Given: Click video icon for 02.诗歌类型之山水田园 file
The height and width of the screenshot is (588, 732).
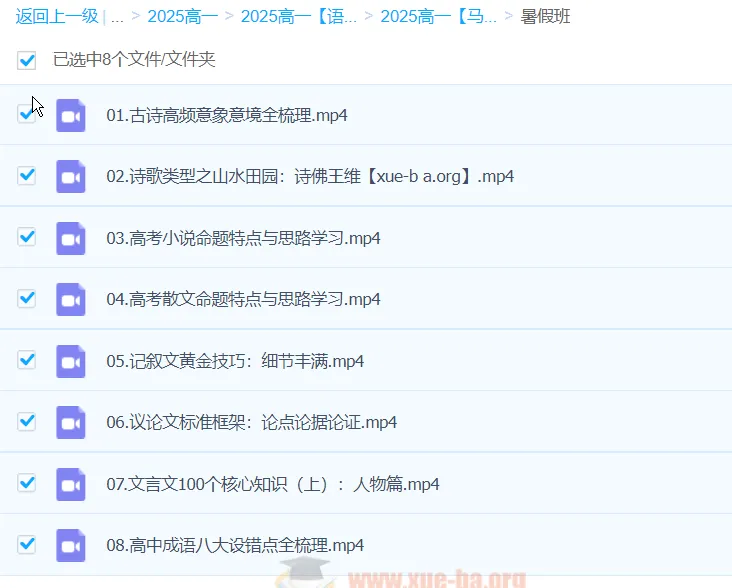Looking at the screenshot, I should tap(70, 177).
